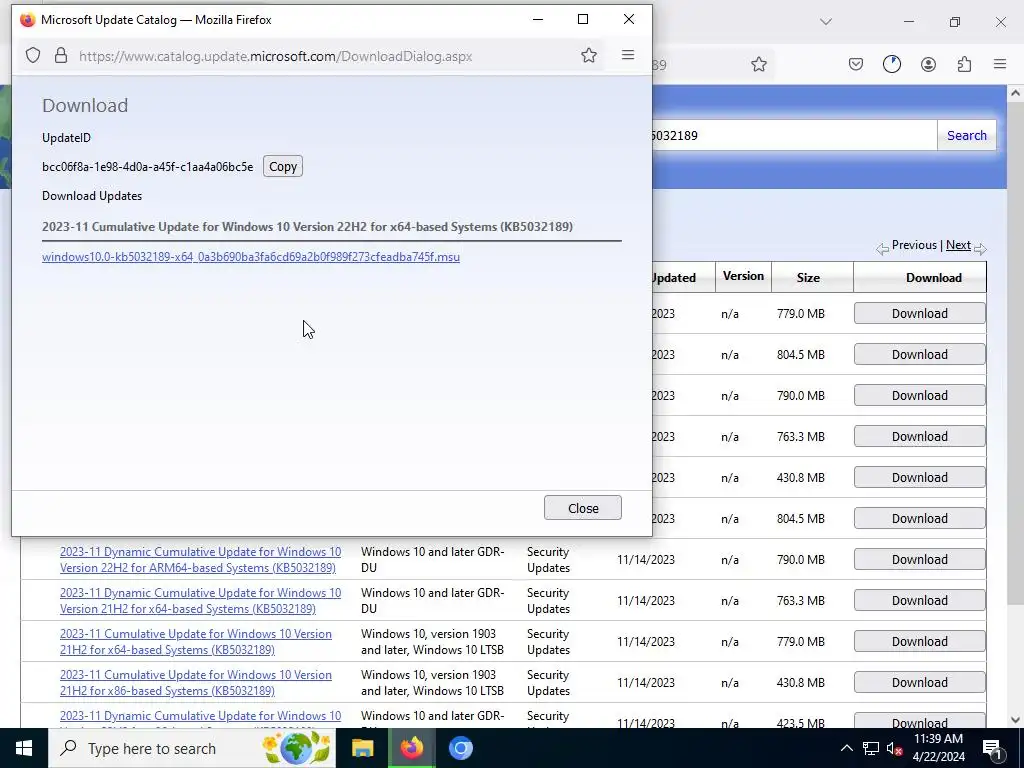
Task: Open the Extensions puzzle icon
Action: pyautogui.click(x=964, y=64)
